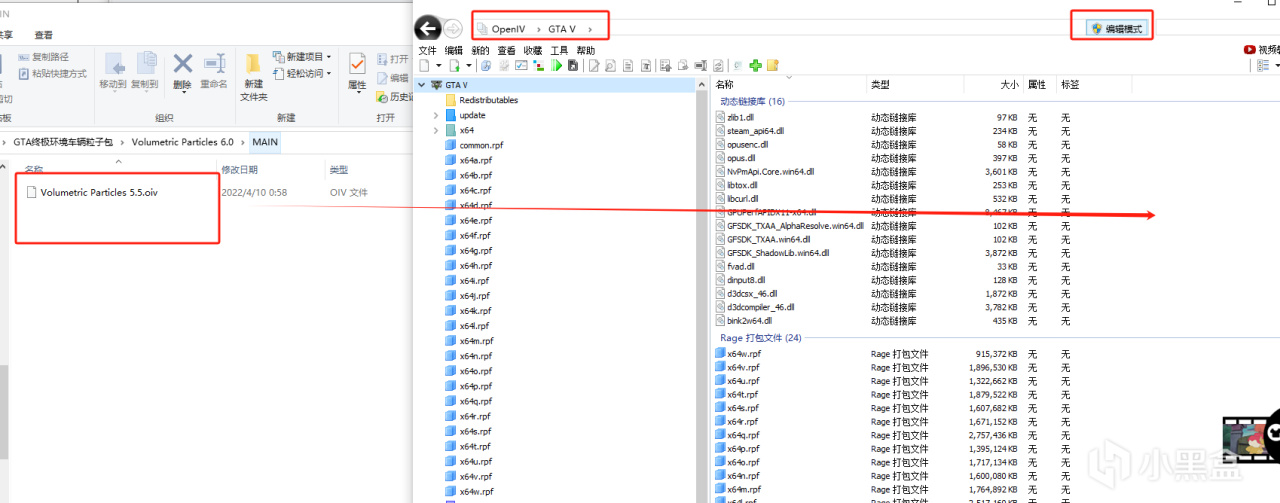Click the blue search-document OpenIV toolbar icon
The image size is (1280, 503).
[486, 65]
